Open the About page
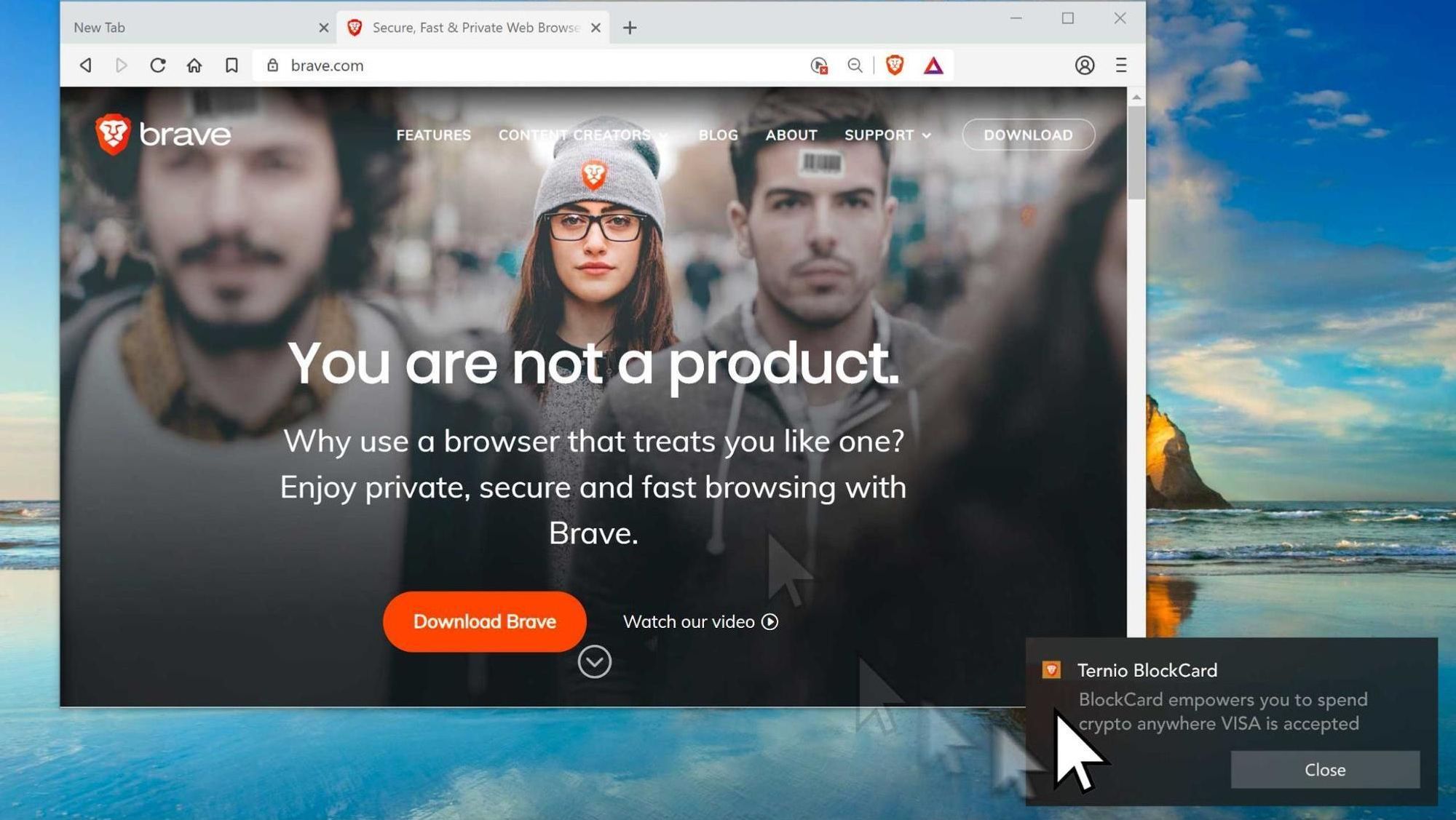Viewport: 1456px width, 820px height. 791,134
